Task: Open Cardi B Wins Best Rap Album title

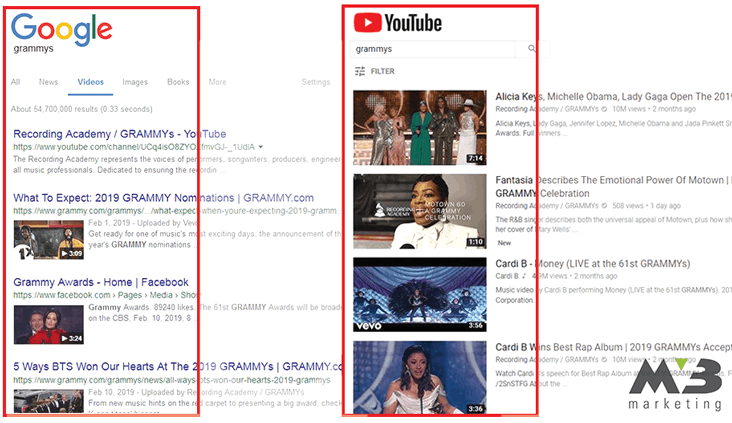Action: (x=613, y=347)
